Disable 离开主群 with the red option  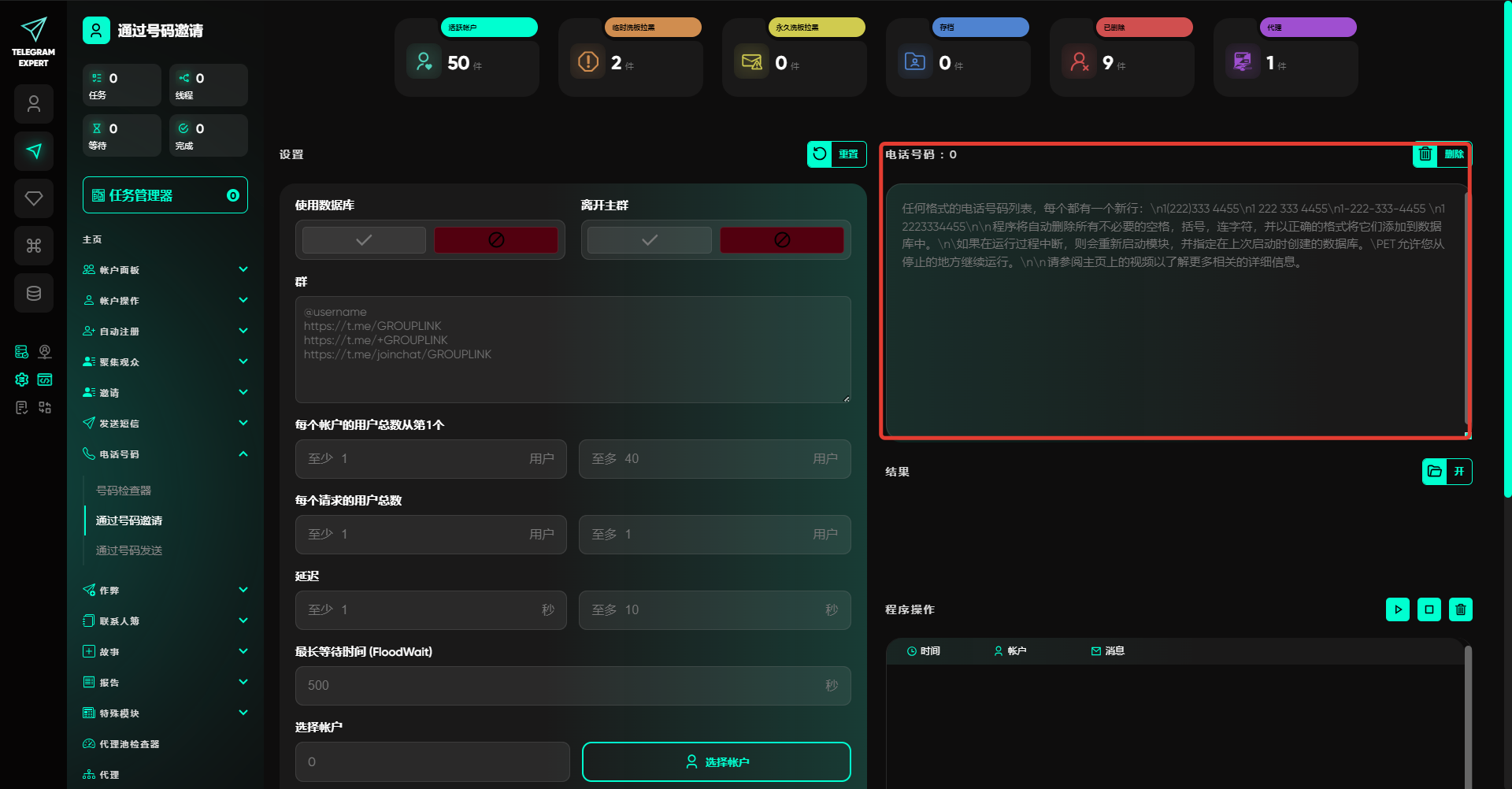tap(781, 240)
